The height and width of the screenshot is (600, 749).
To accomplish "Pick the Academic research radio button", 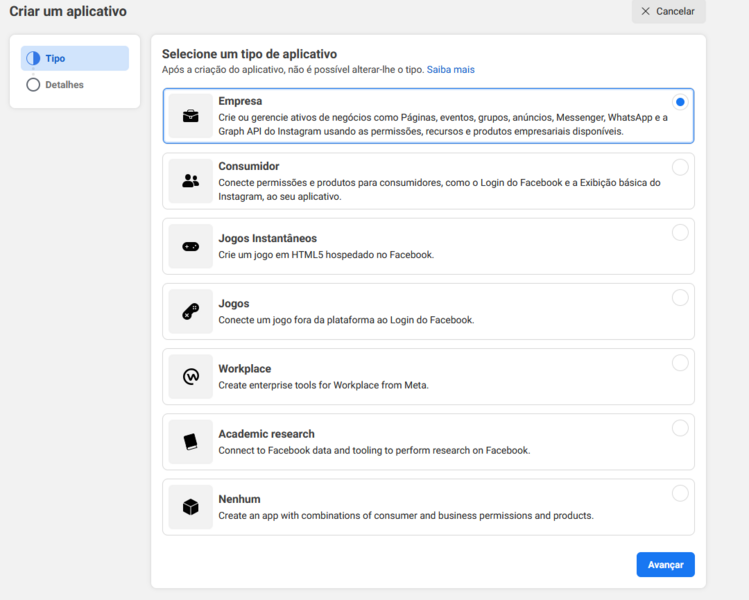I will [x=680, y=428].
